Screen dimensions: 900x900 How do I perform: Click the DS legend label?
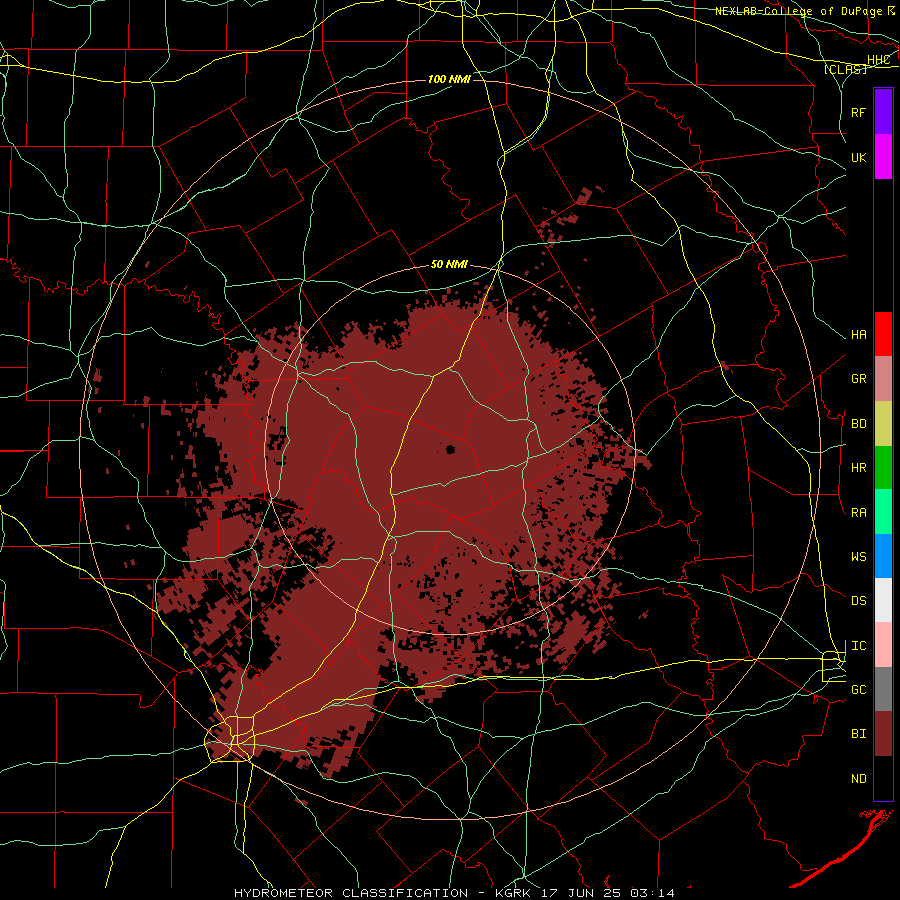pos(858,601)
